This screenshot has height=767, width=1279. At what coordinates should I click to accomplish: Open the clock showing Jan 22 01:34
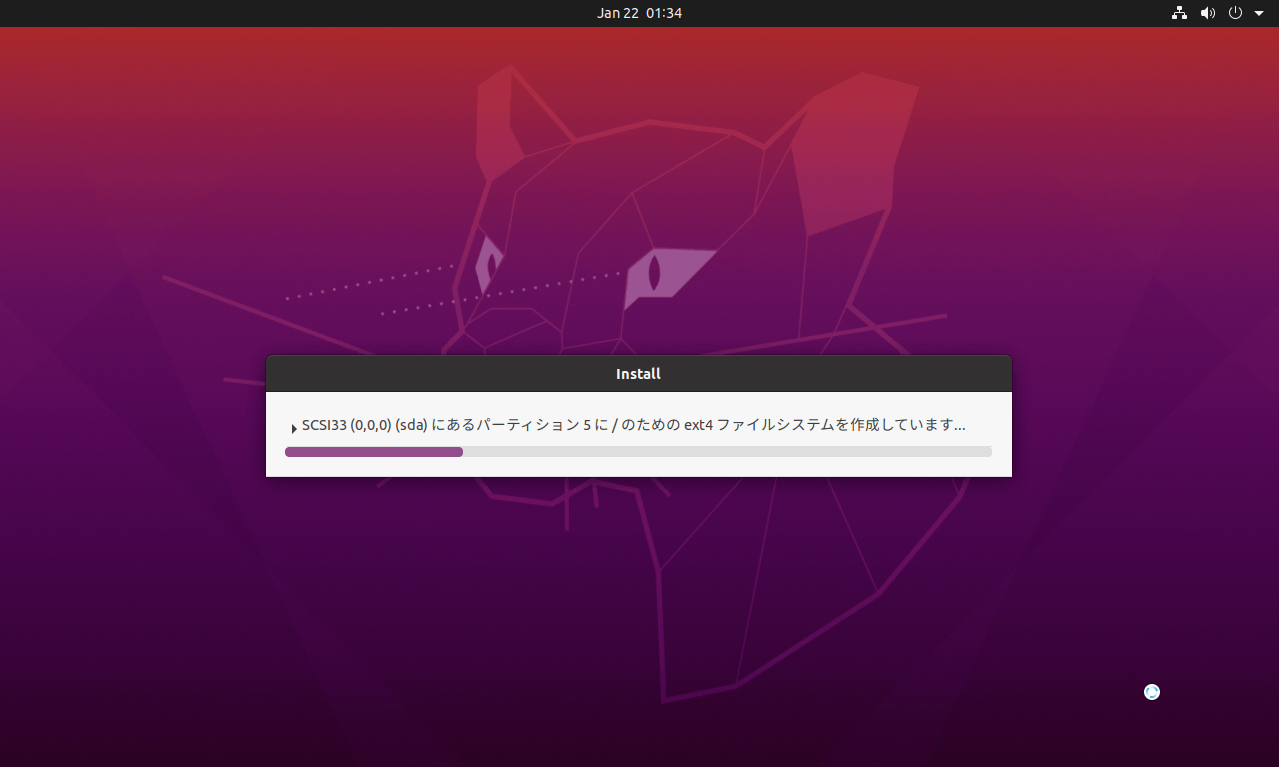tap(640, 13)
